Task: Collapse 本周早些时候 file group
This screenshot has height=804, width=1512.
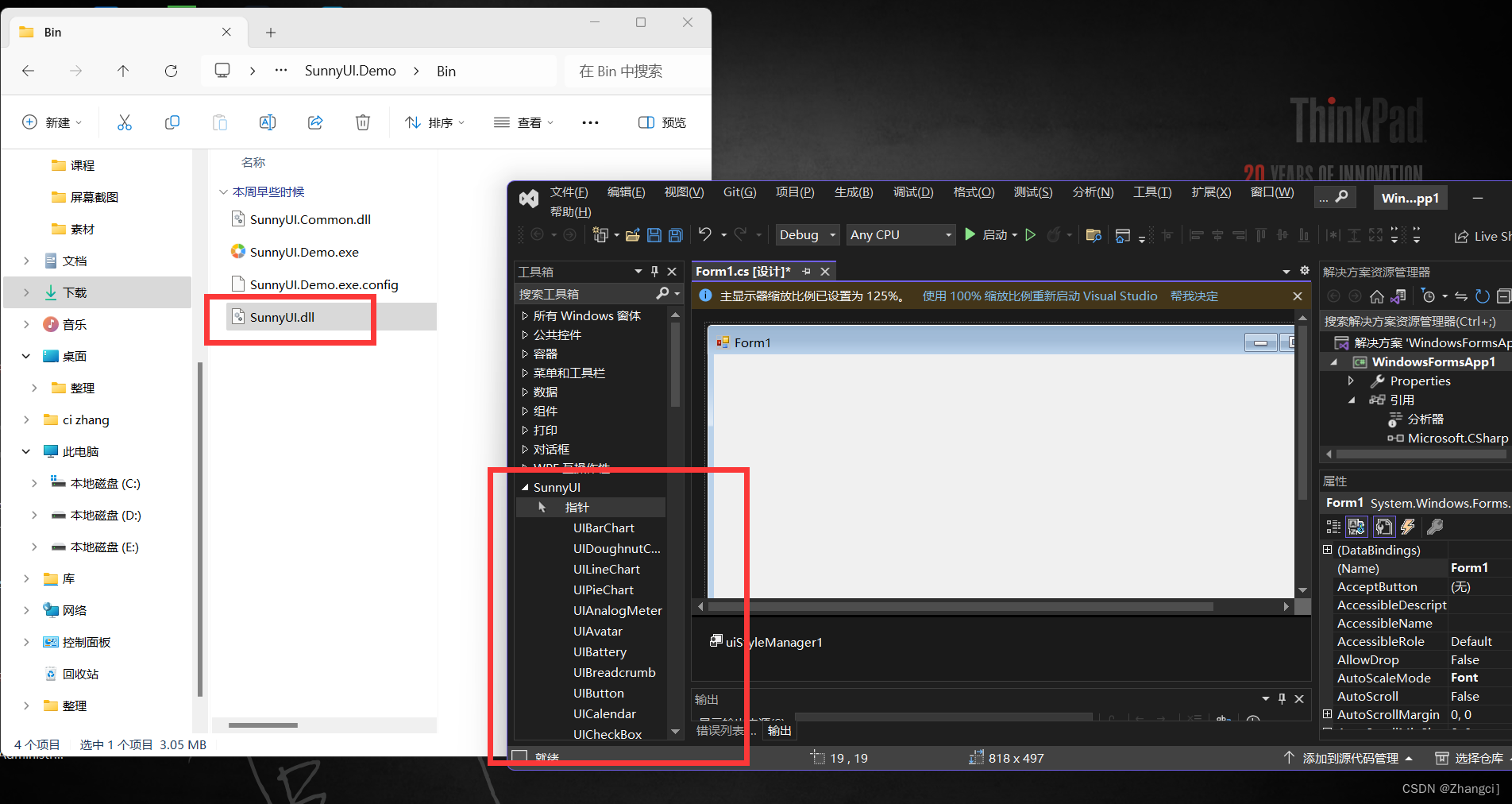Action: point(223,192)
